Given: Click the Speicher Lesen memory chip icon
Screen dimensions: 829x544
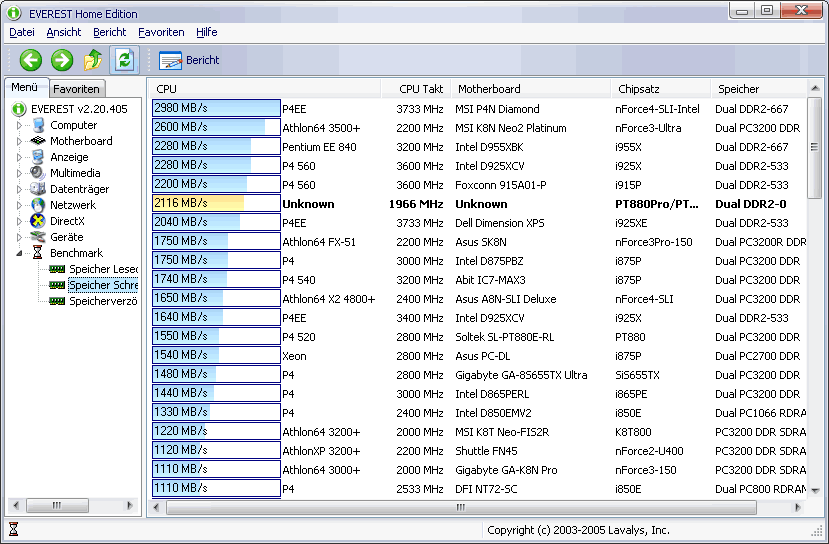Looking at the screenshot, I should coord(57,269).
